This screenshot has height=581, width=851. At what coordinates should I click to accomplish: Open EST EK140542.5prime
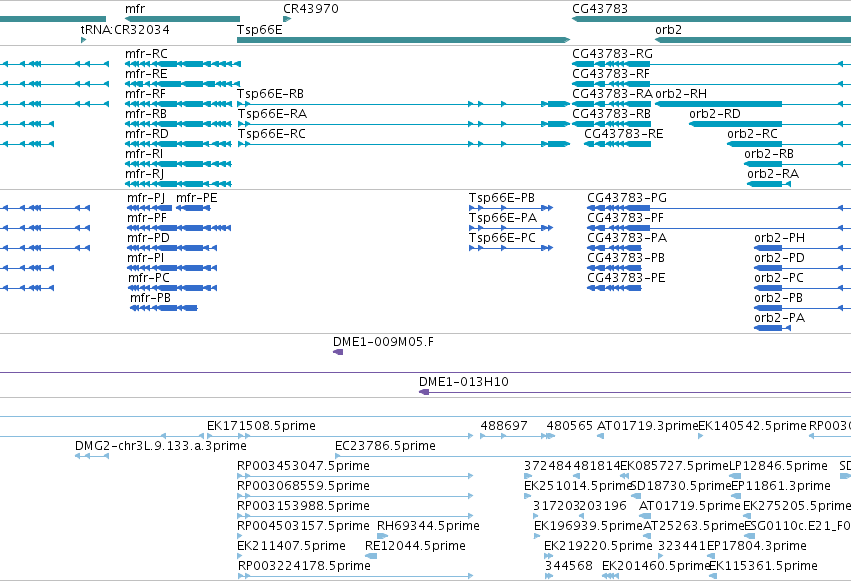tap(752, 426)
